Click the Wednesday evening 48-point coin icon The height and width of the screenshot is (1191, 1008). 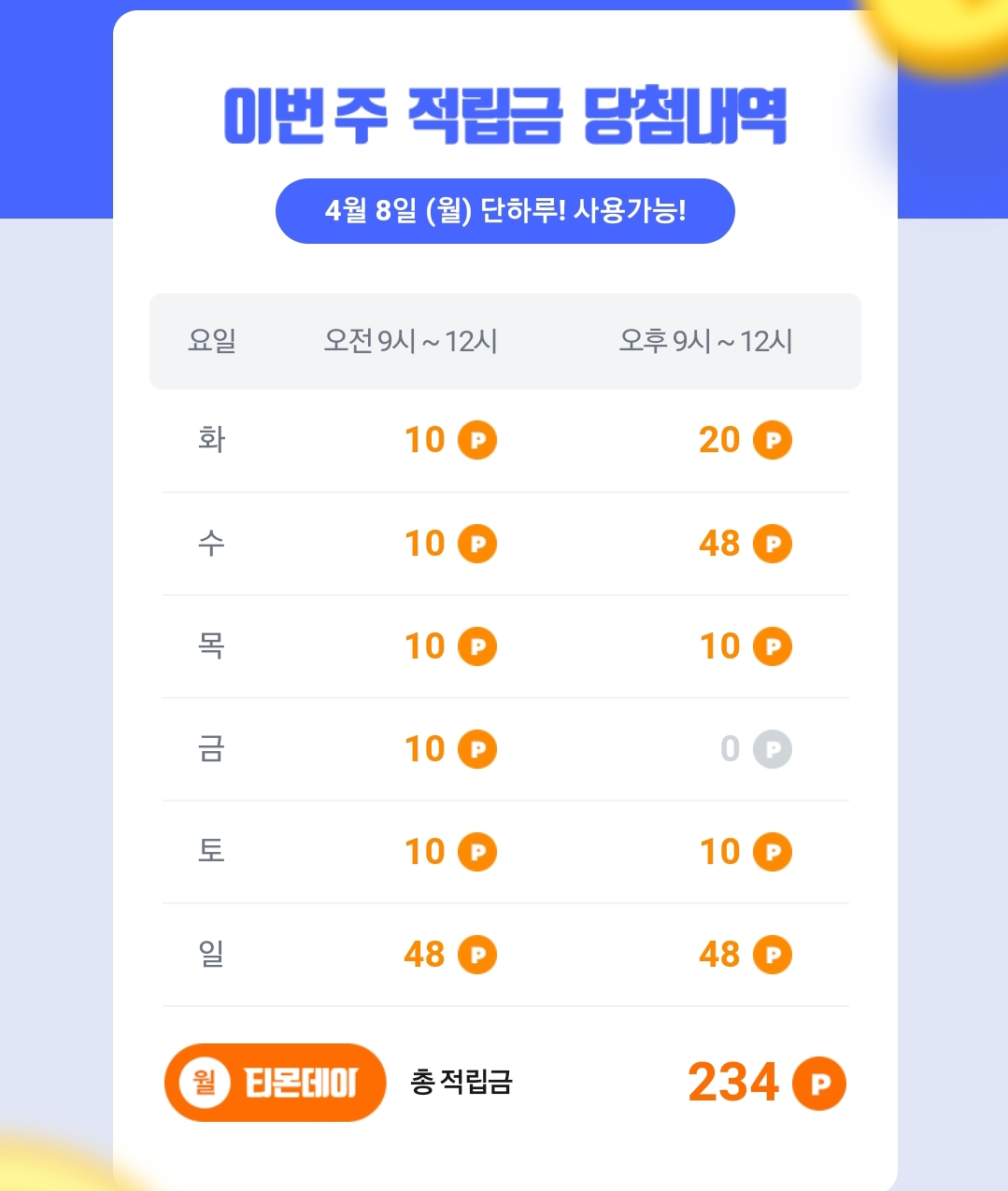coord(773,544)
